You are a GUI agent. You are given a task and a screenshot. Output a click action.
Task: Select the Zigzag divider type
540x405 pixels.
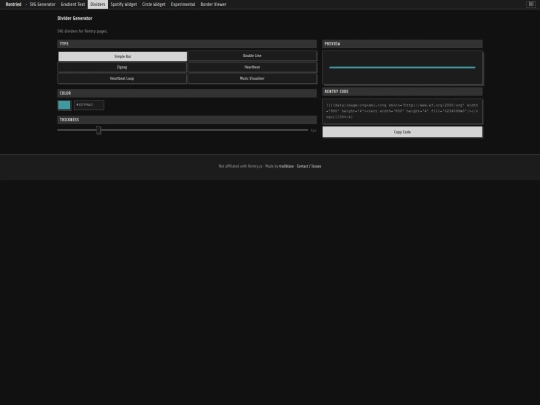coord(122,67)
